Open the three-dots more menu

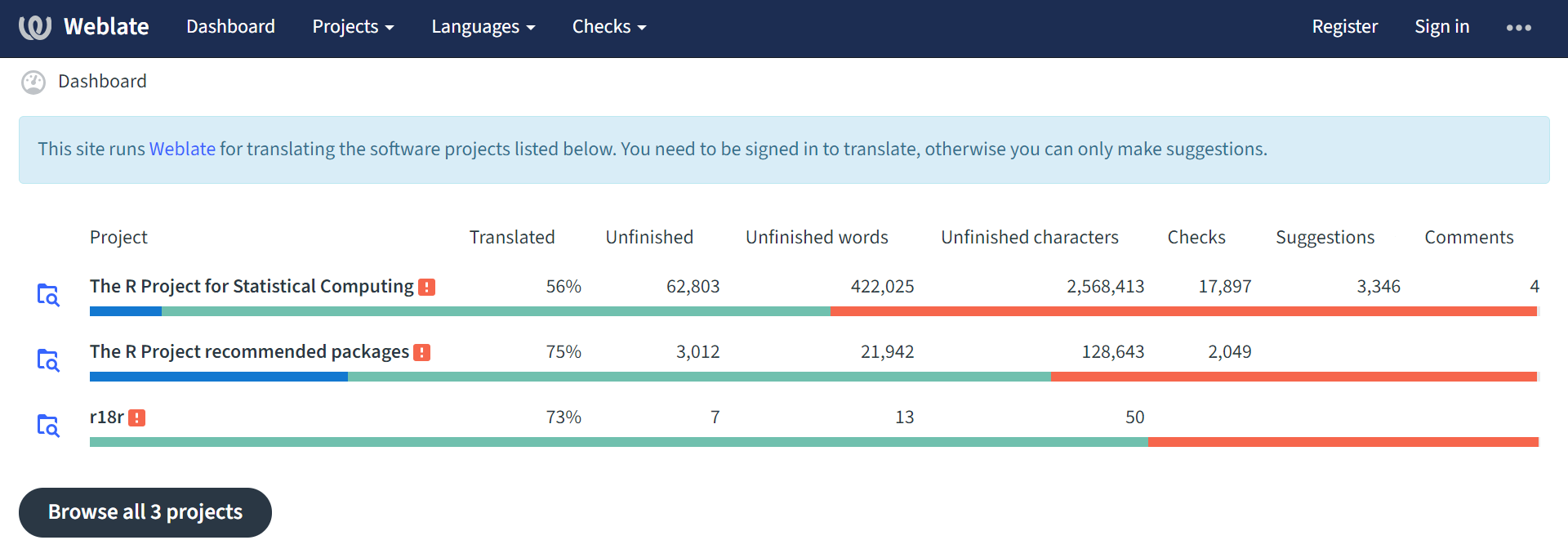click(1518, 28)
